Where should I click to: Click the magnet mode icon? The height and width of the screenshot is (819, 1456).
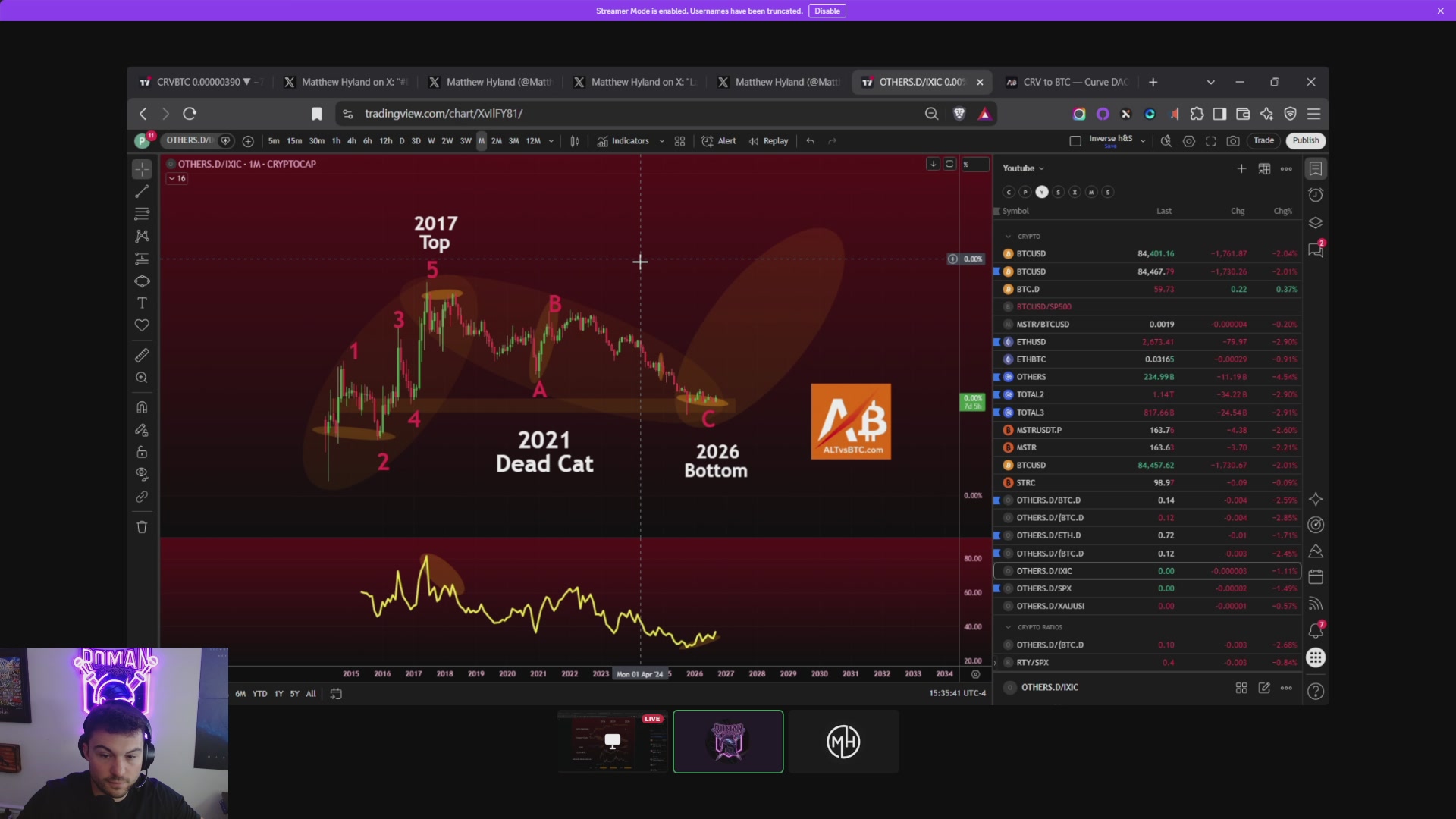pyautogui.click(x=142, y=407)
